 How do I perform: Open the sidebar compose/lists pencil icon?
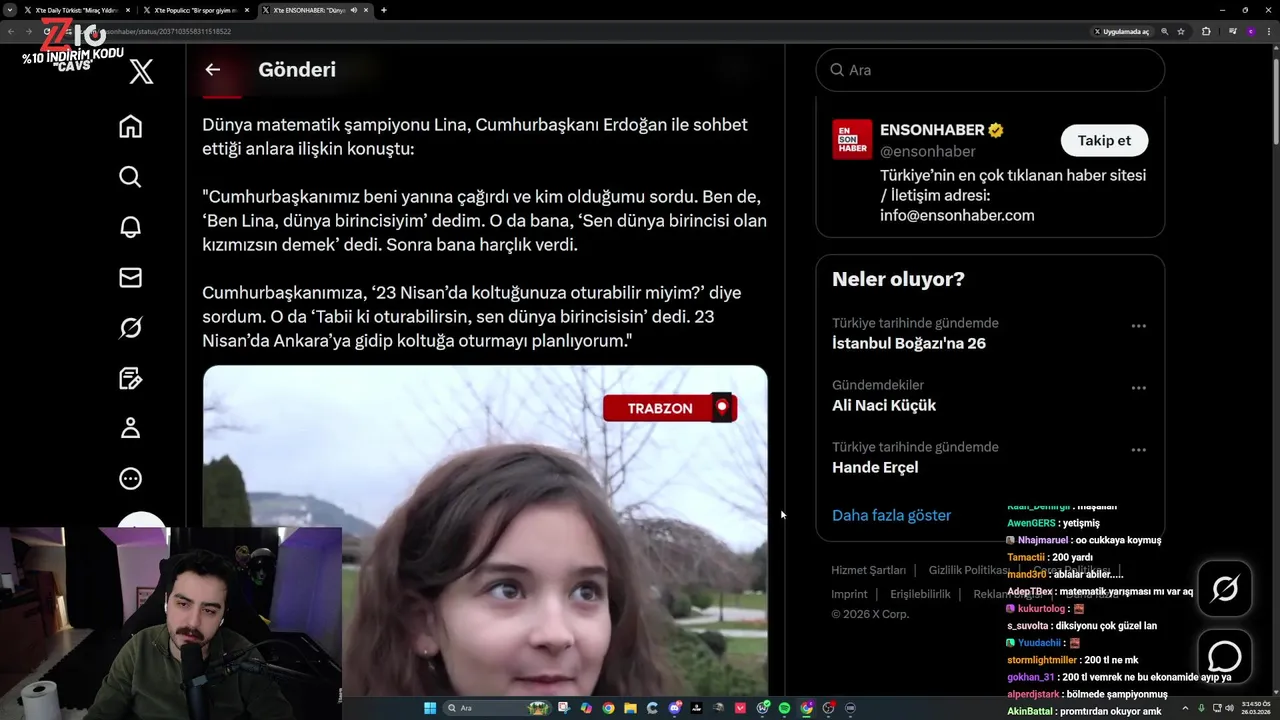coord(130,378)
